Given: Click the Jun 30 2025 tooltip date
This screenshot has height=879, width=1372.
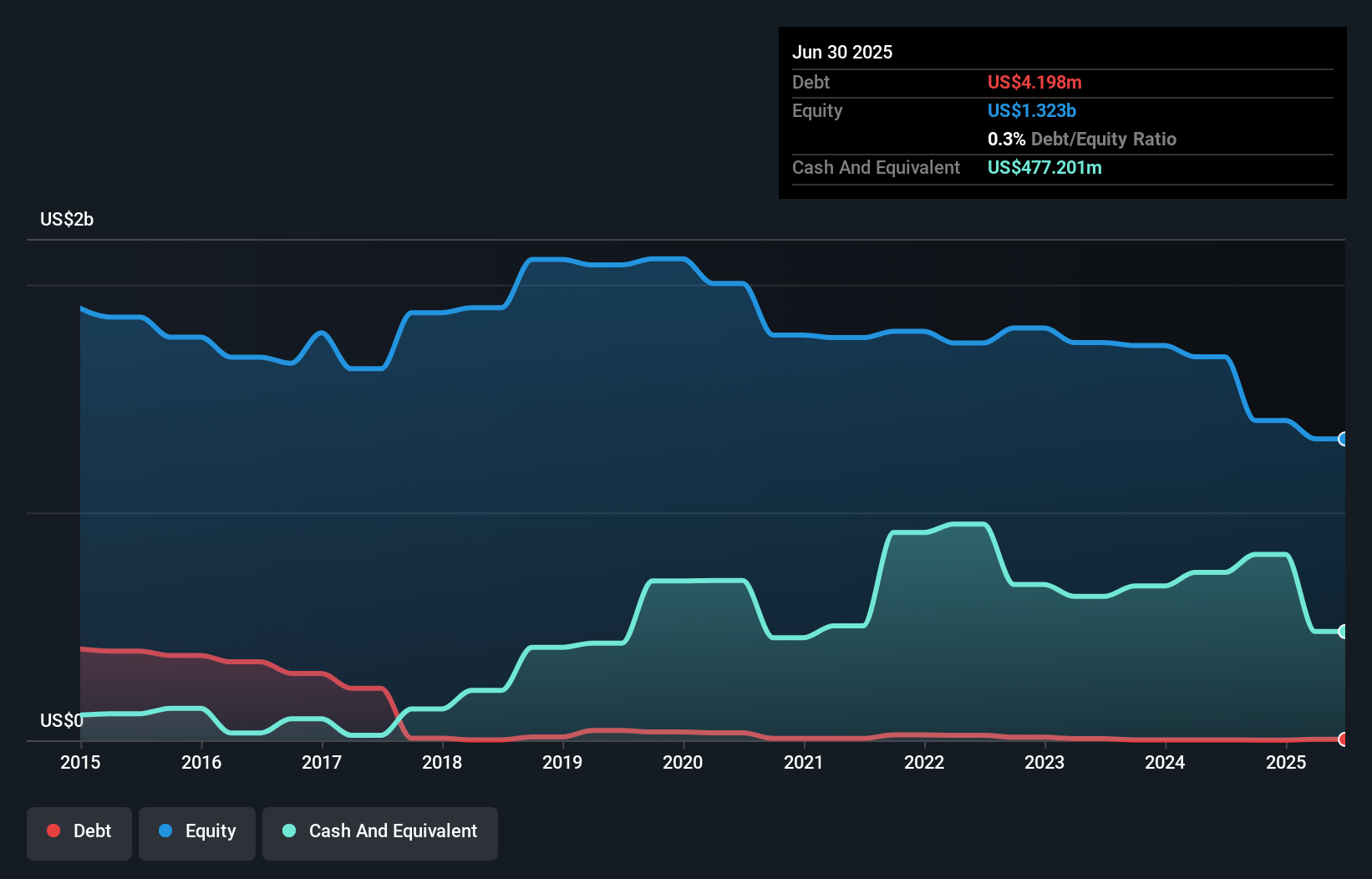Looking at the screenshot, I should (x=842, y=52).
